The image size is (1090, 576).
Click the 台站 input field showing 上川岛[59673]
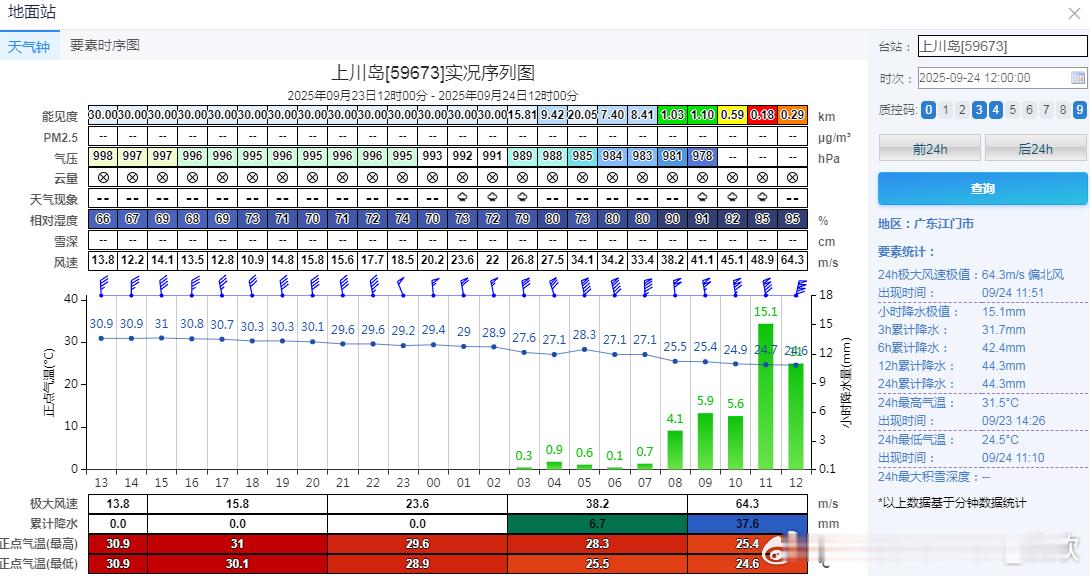coord(1002,47)
